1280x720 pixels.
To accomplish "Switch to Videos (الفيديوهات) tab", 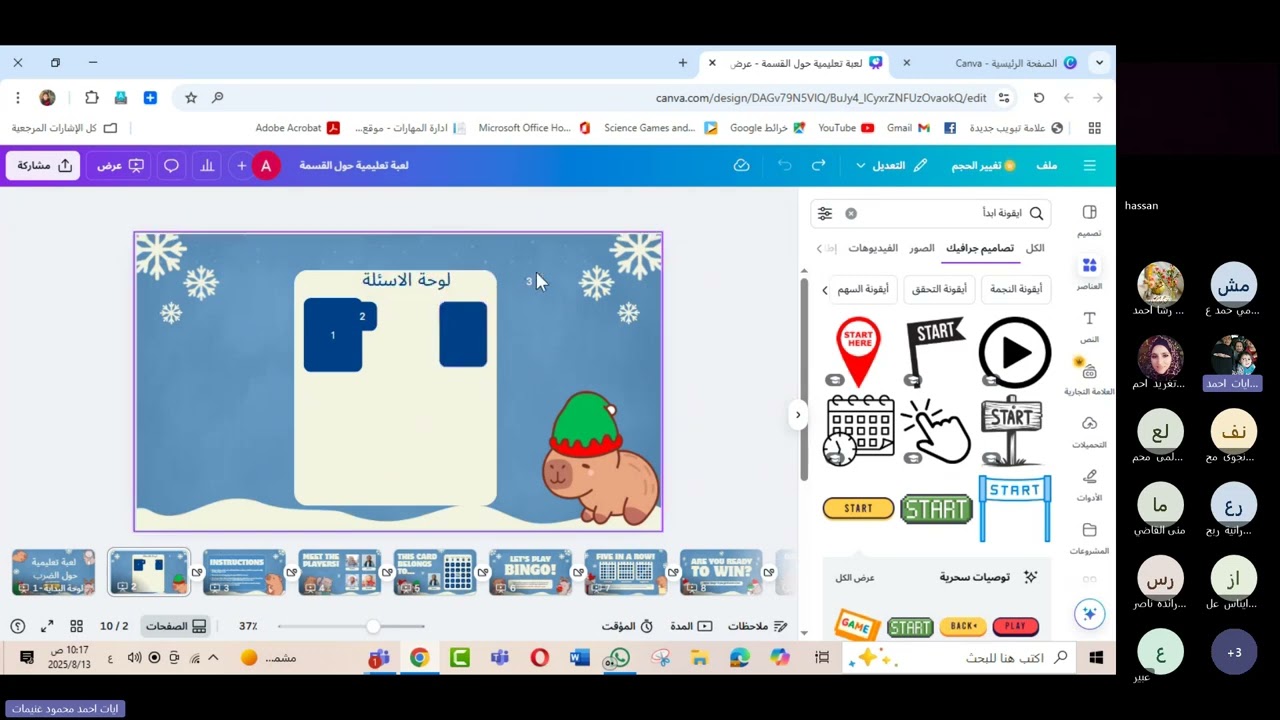I will (x=873, y=248).
